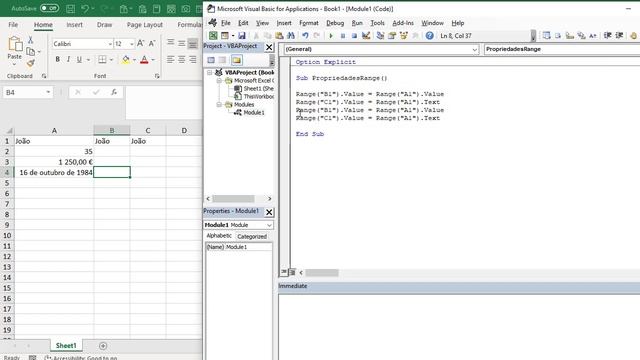Viewport: 640px width, 360px height.
Task: Open Object Browser icon in VBA toolbar
Action: coord(404,36)
